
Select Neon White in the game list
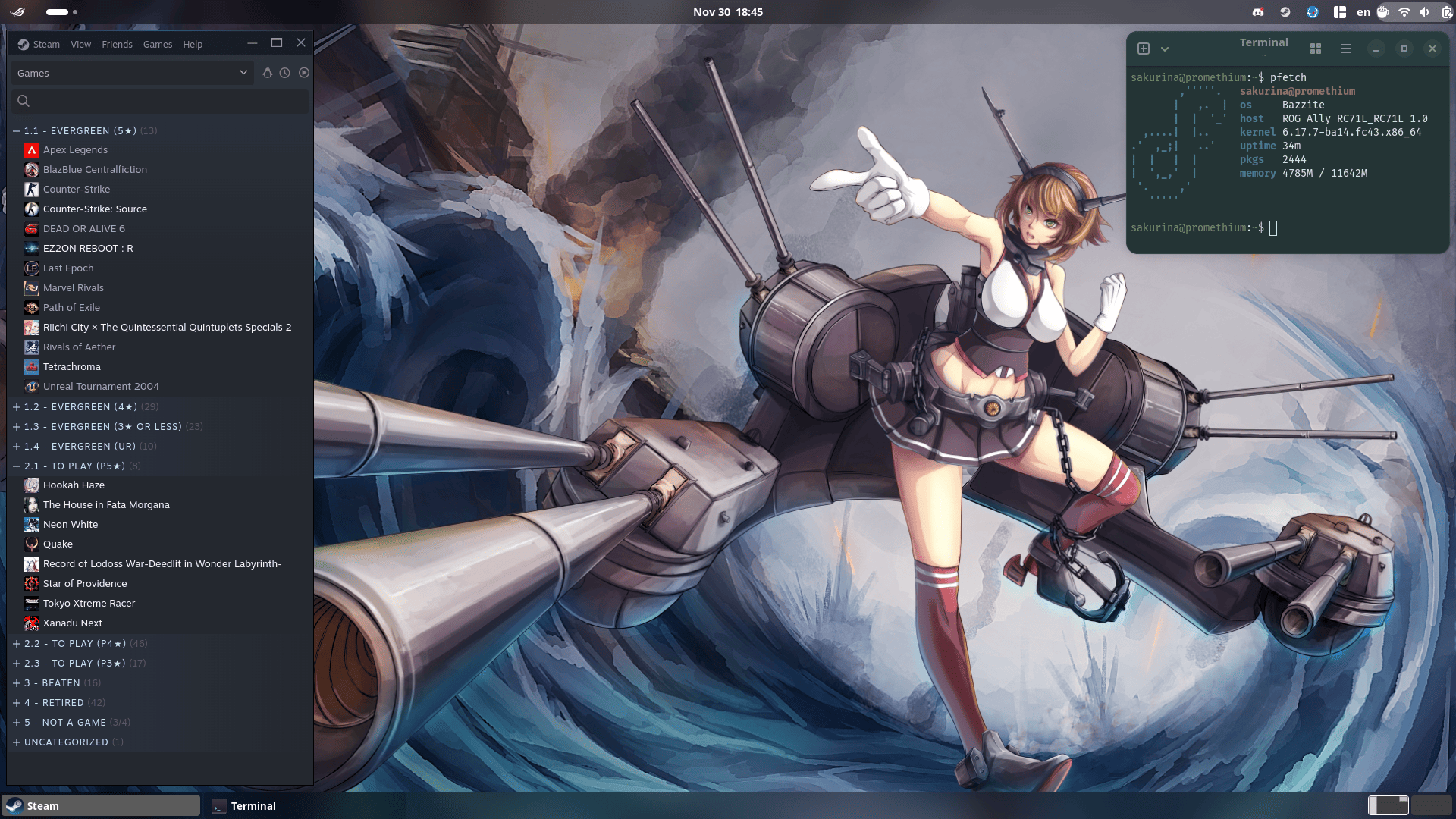click(71, 525)
